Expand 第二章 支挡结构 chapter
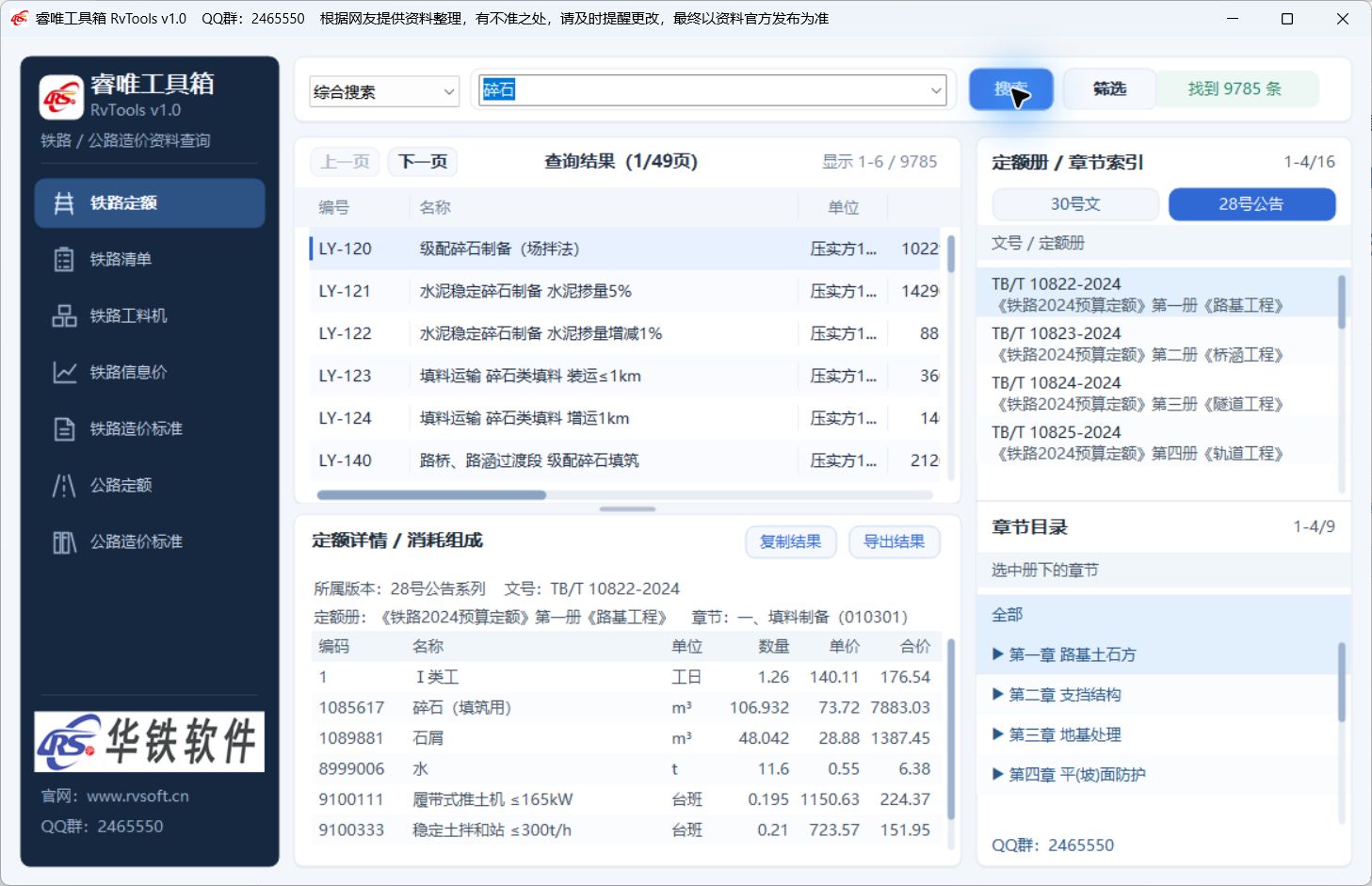Screen dimensions: 1372x886 [998, 695]
